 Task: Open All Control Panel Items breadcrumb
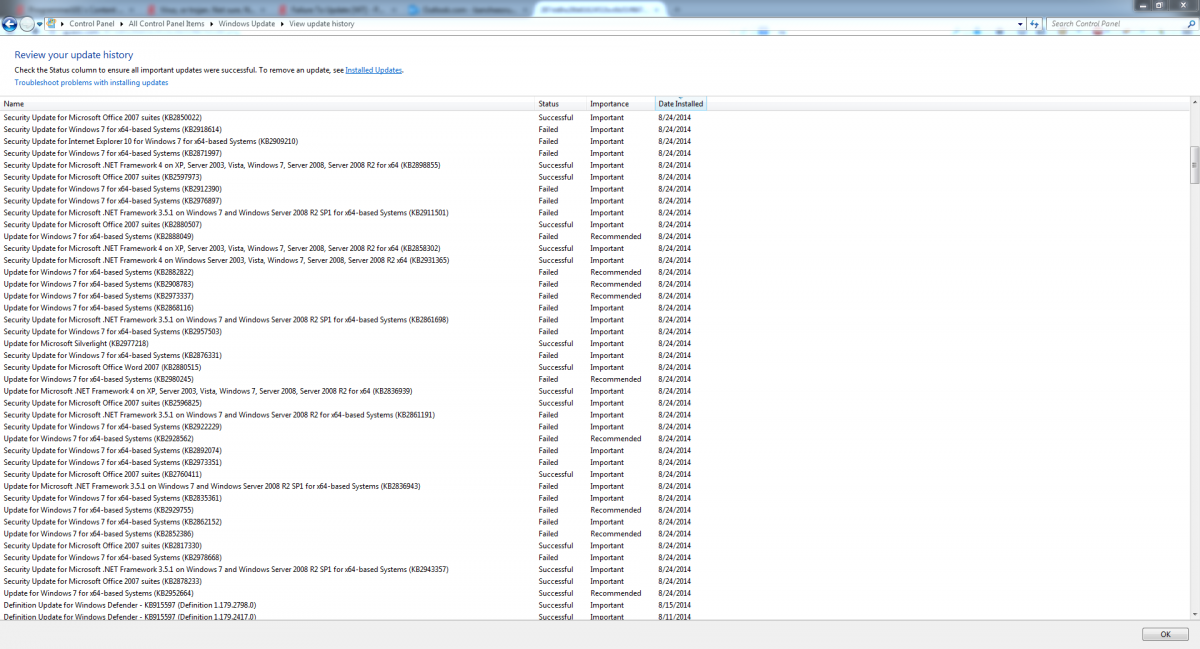[x=167, y=23]
